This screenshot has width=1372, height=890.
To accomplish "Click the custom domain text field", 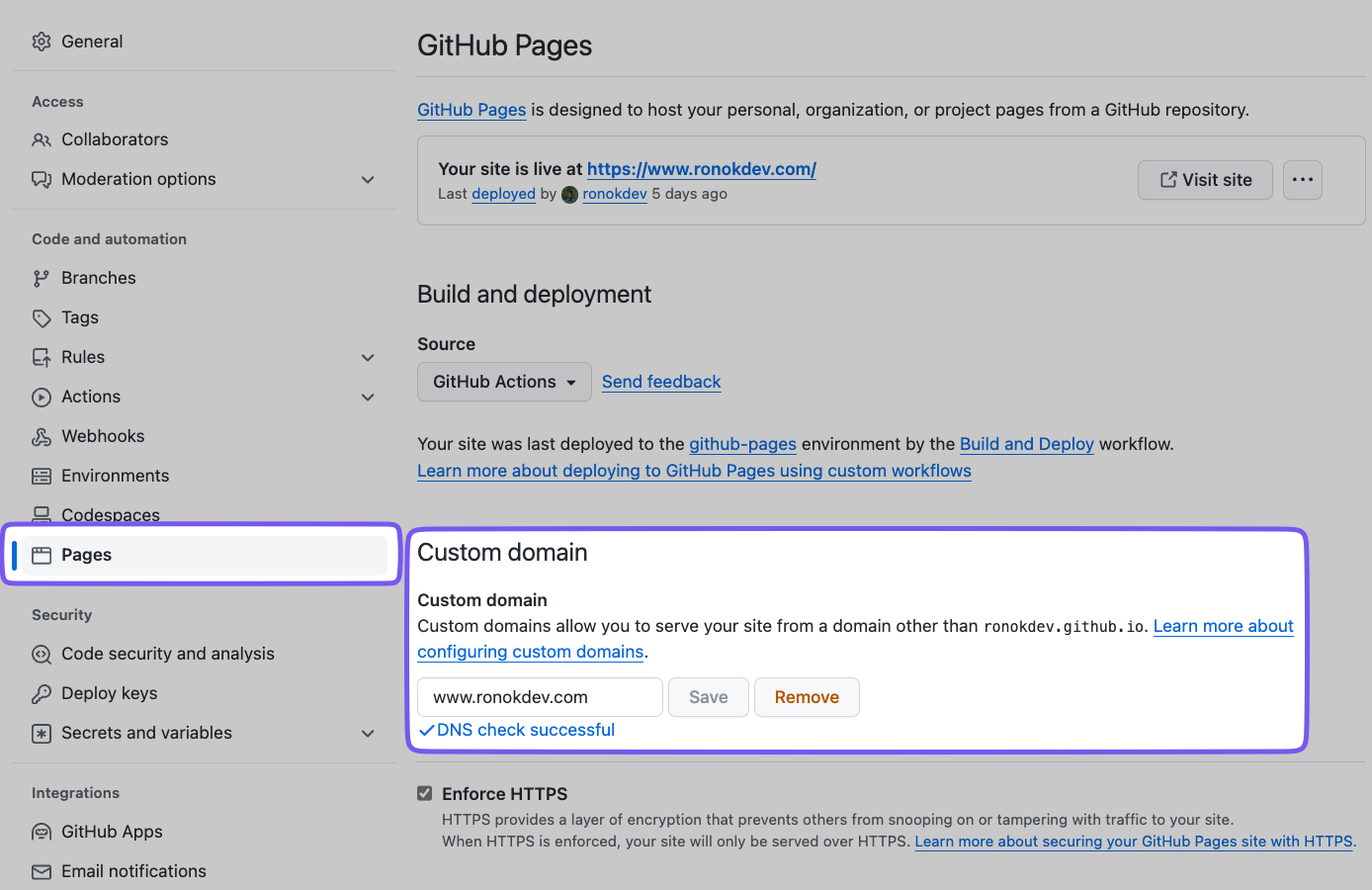I will pos(540,697).
